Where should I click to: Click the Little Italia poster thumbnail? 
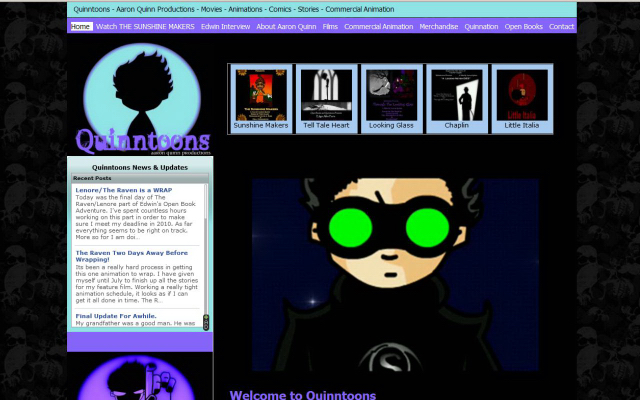click(522, 95)
